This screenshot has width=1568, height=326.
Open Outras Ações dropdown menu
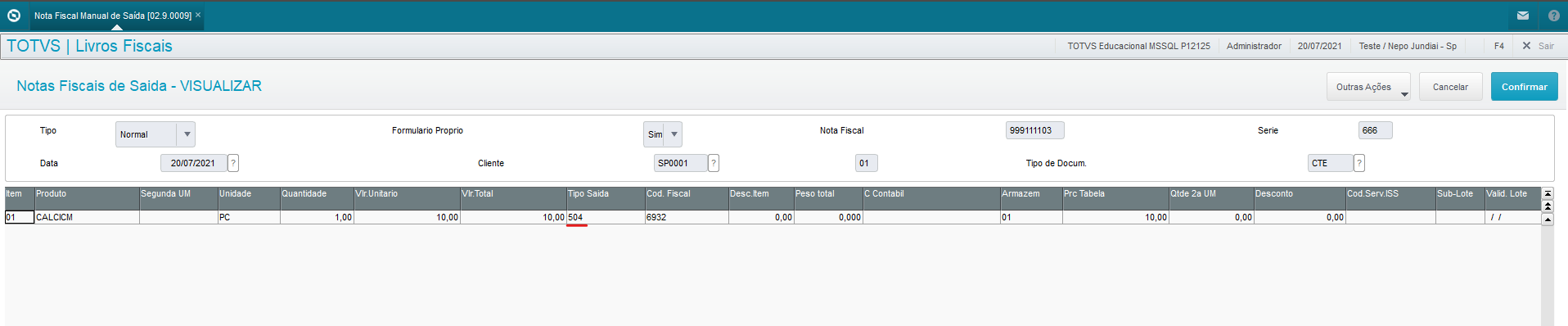click(x=1368, y=87)
